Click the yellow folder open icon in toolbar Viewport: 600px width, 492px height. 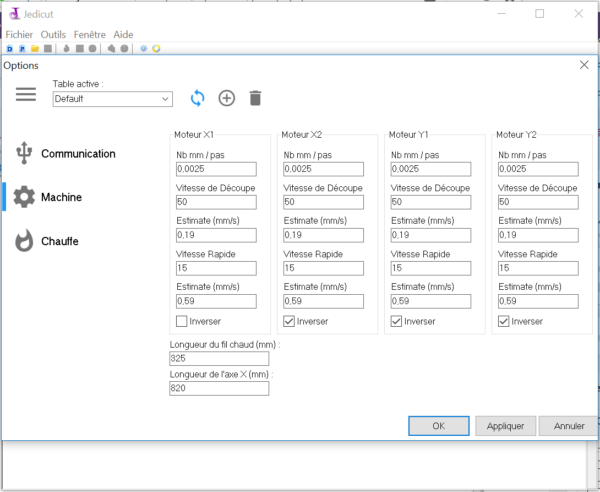point(35,48)
